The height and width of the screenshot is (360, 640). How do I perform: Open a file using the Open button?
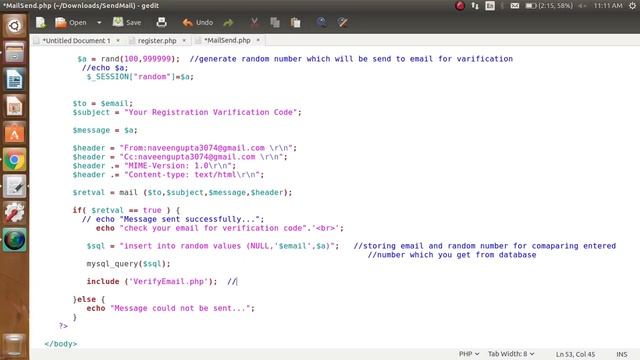pos(71,22)
